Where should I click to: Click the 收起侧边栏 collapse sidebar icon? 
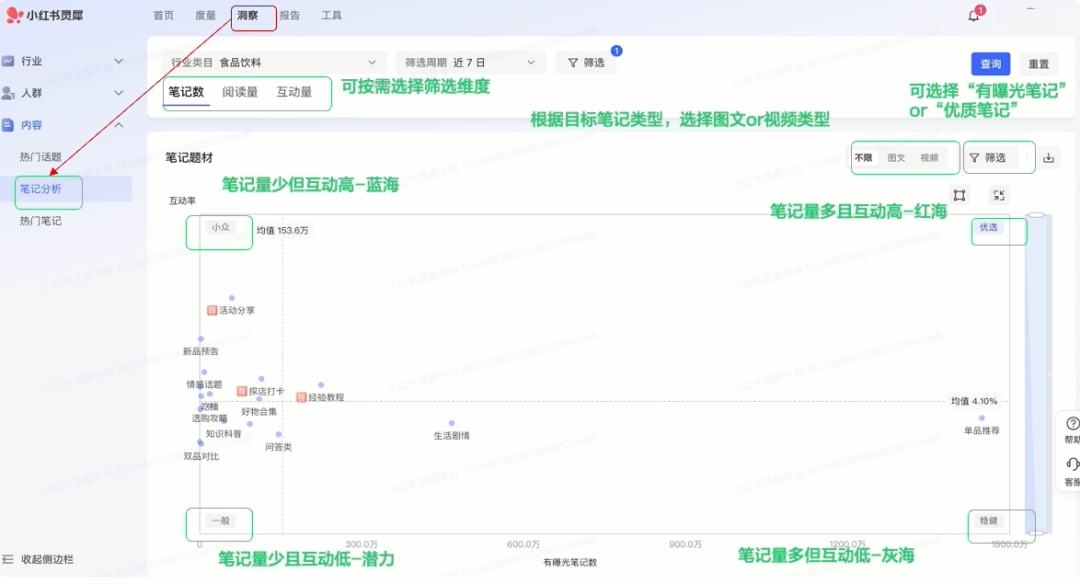point(10,559)
